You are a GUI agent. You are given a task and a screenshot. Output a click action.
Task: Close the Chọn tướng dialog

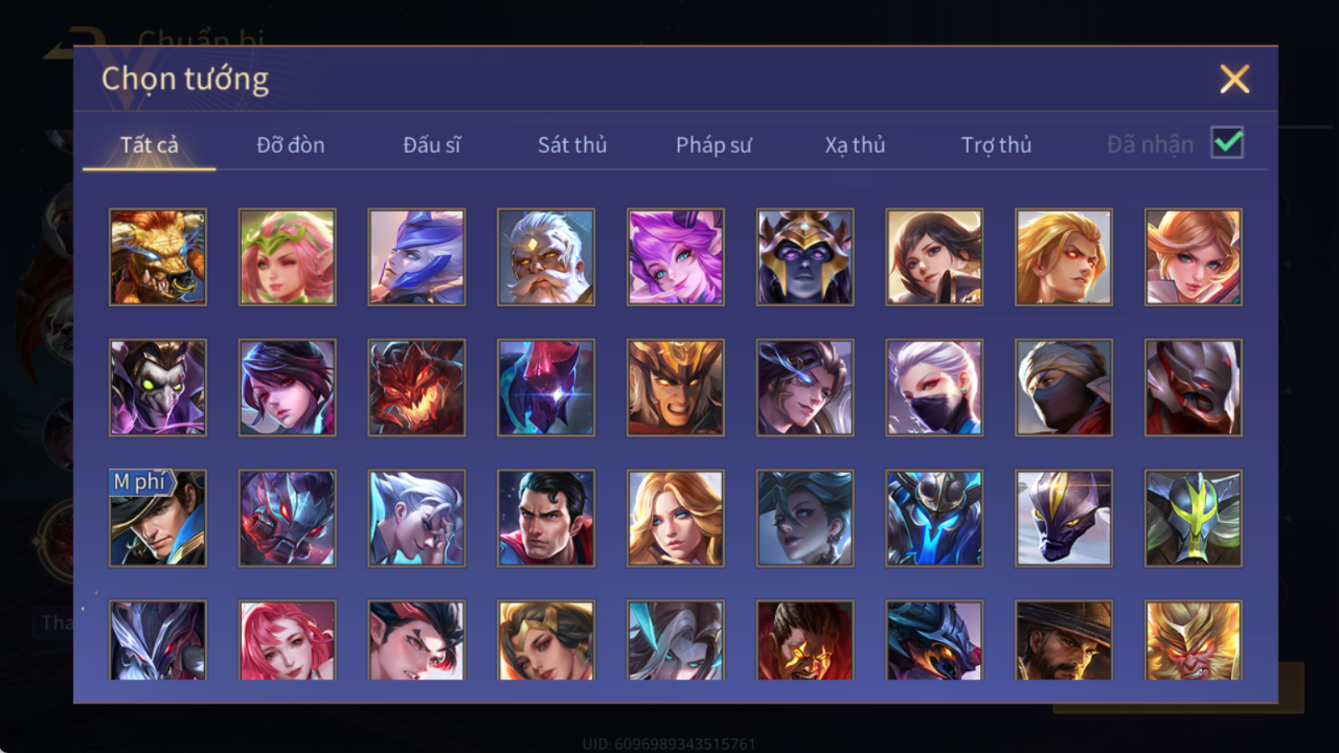tap(1235, 79)
